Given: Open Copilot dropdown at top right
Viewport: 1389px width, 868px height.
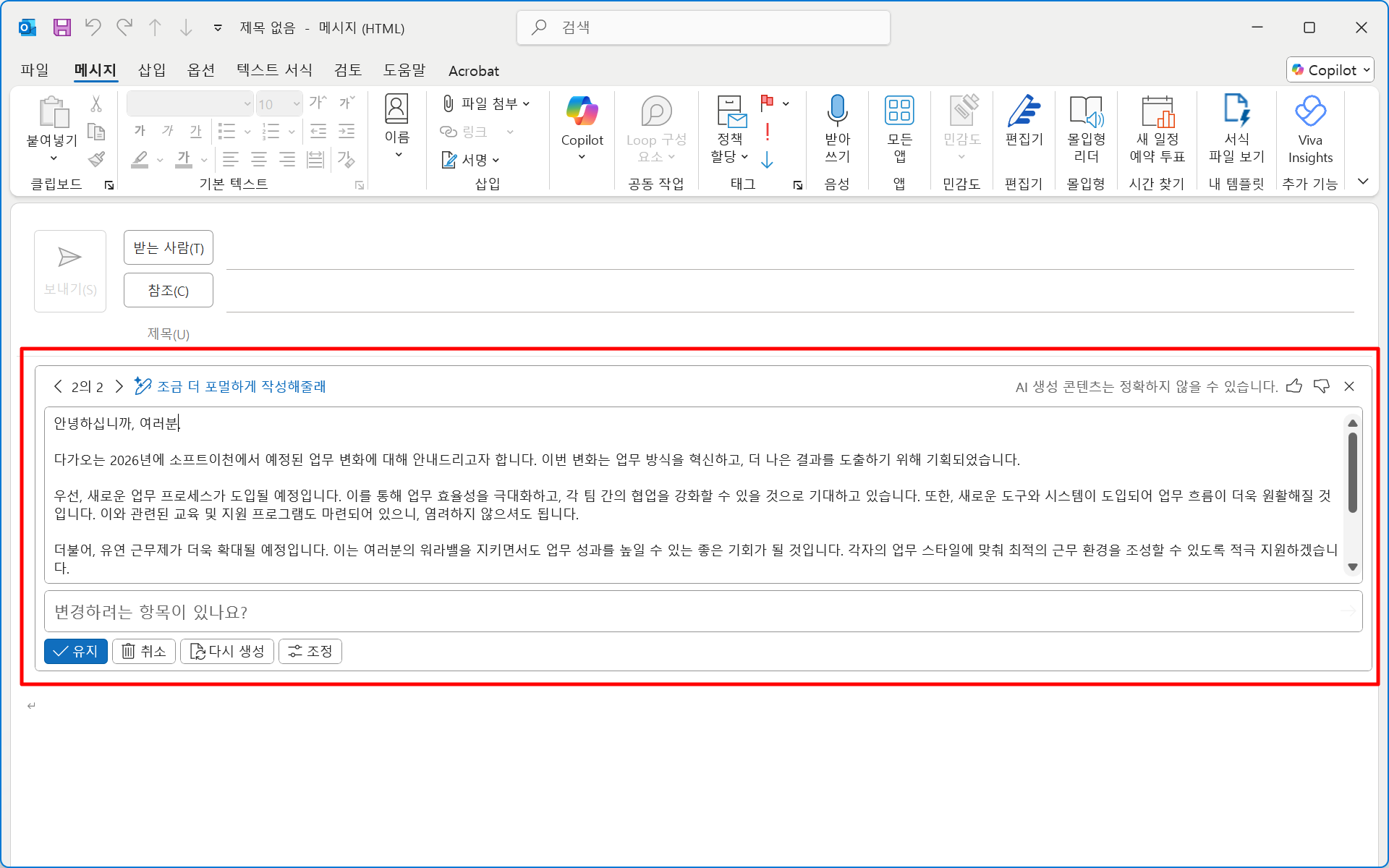Looking at the screenshot, I should click(1330, 70).
